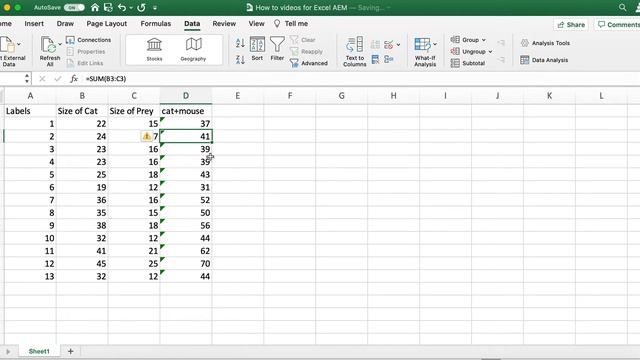
Task: Select the Stocks data type
Action: coord(154,50)
